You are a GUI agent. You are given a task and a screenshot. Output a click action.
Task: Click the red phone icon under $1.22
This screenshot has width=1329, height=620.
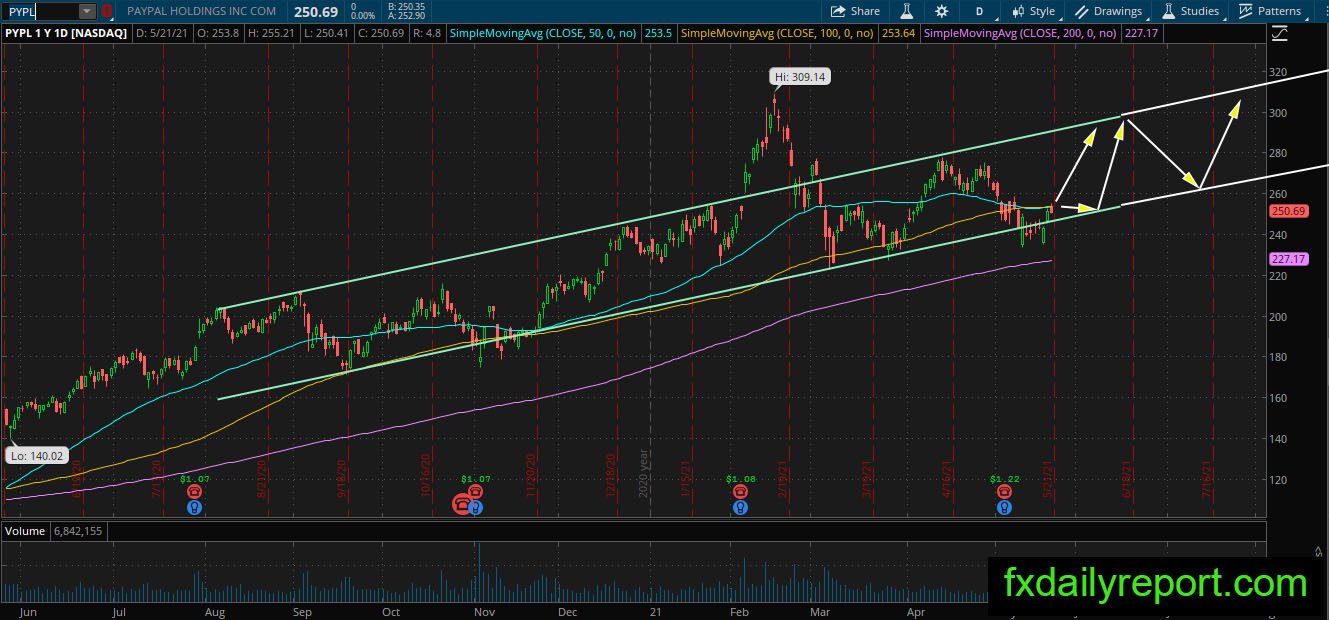[1003, 493]
